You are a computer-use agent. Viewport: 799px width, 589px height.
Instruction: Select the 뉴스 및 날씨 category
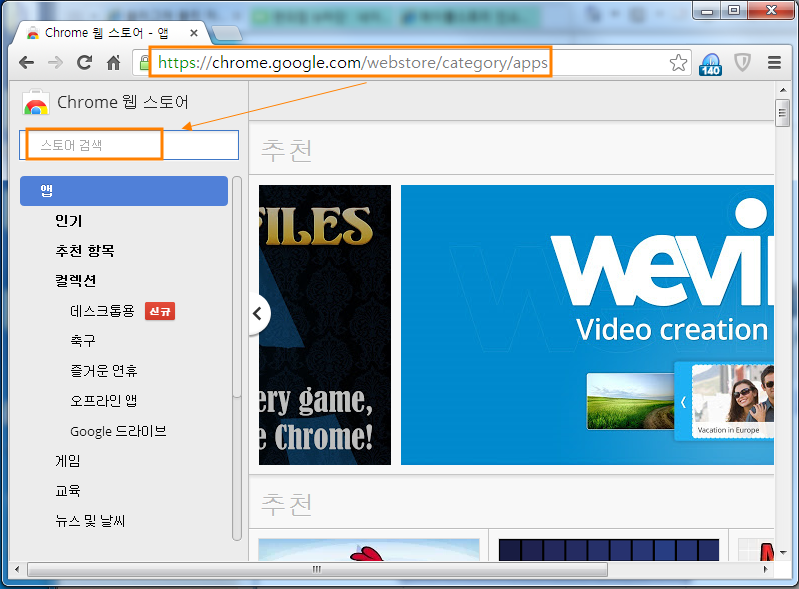click(x=90, y=521)
